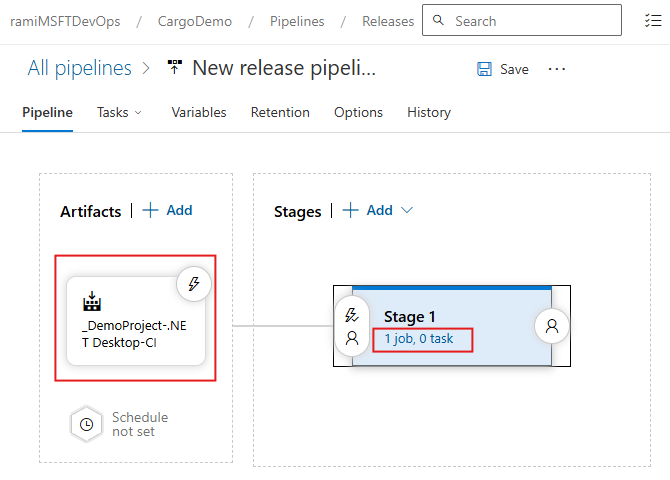Viewport: 670px width, 480px height.
Task: Click the Save floppy disk icon
Action: point(485,69)
